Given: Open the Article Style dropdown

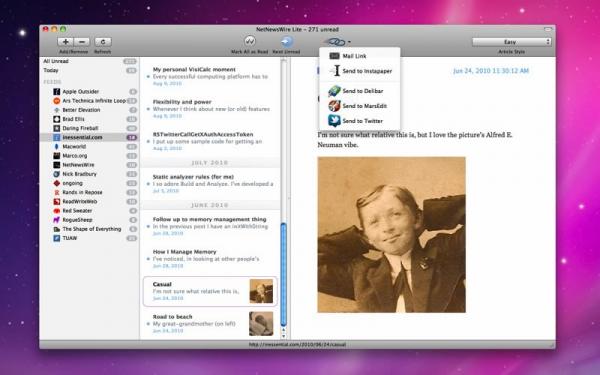Looking at the screenshot, I should tap(512, 42).
